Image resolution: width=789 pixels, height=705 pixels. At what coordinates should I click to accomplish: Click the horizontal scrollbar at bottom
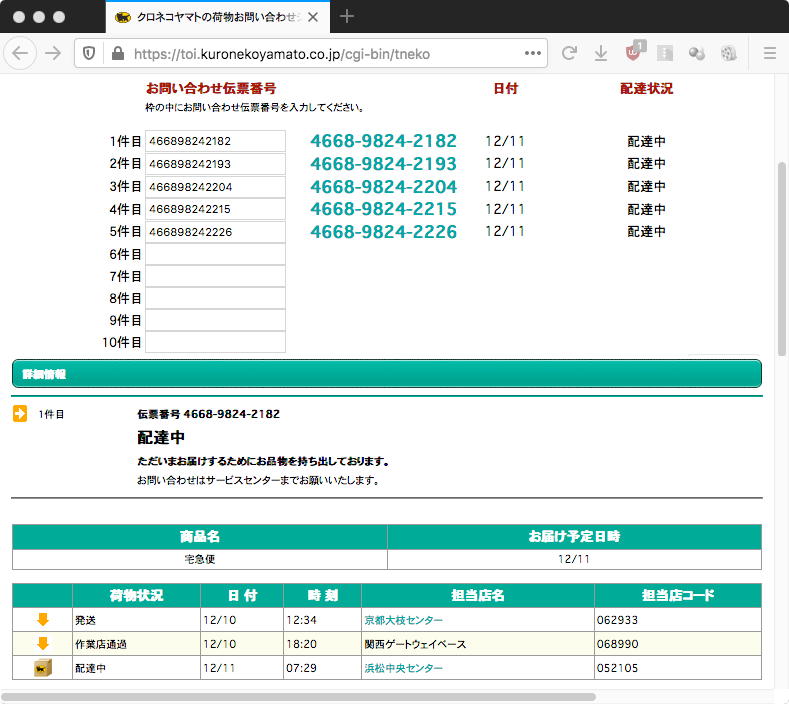300,696
